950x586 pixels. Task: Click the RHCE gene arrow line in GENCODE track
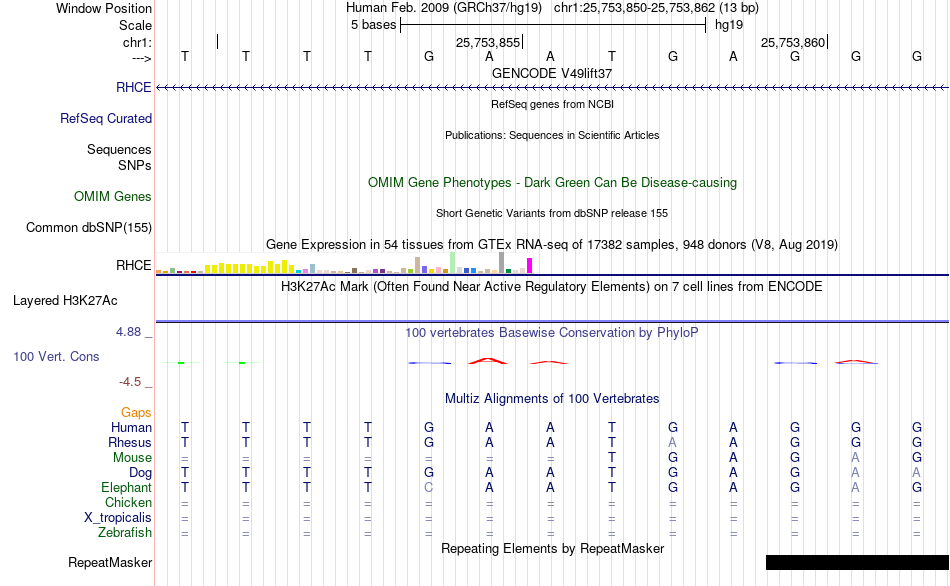(x=552, y=88)
